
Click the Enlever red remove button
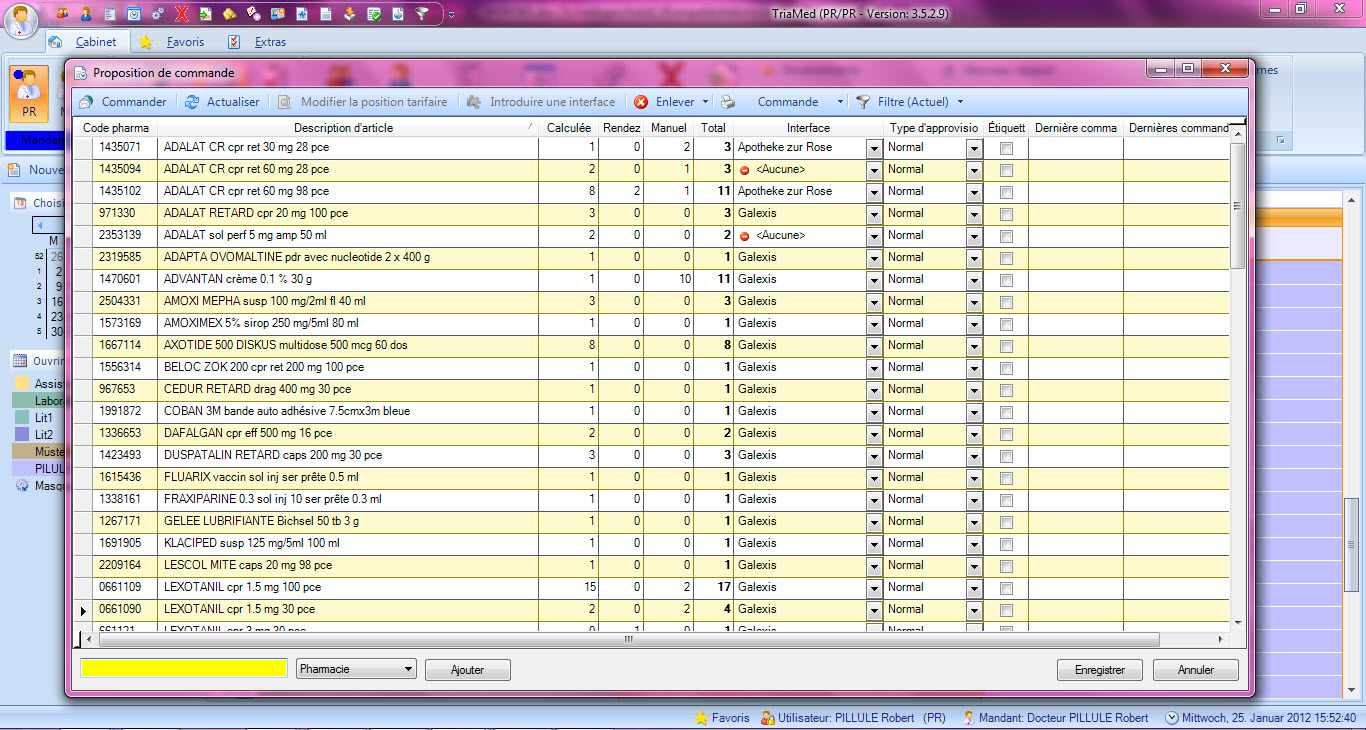(x=665, y=102)
